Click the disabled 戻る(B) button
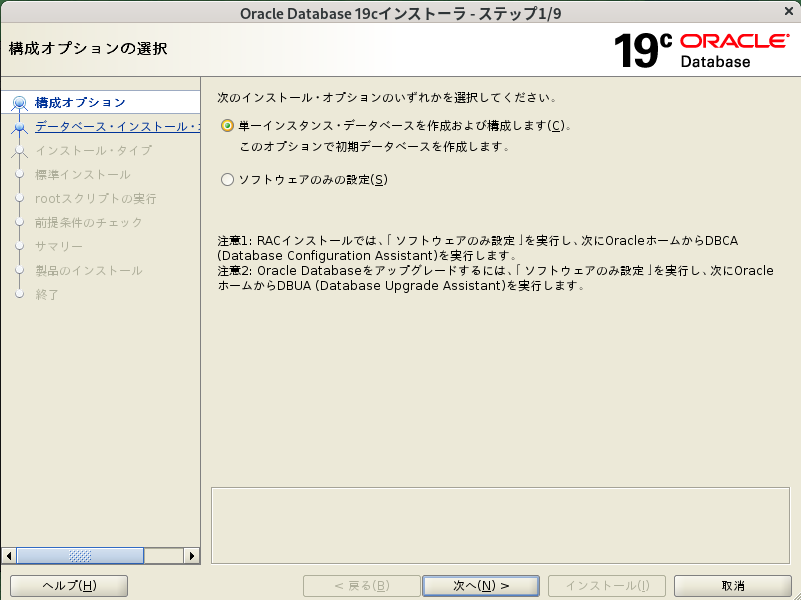The height and width of the screenshot is (600, 801). tap(362, 586)
